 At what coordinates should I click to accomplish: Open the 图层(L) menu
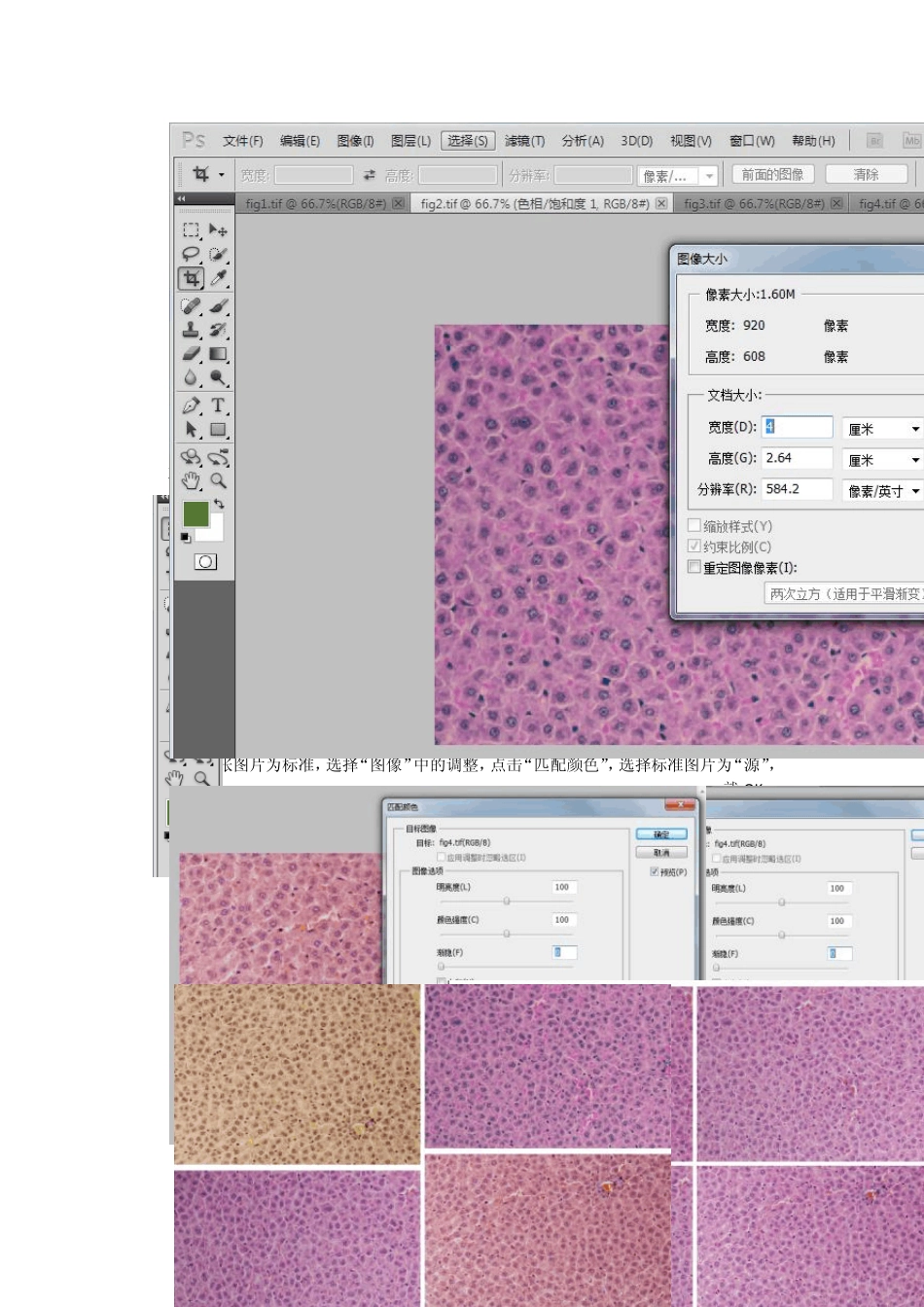pyautogui.click(x=410, y=141)
